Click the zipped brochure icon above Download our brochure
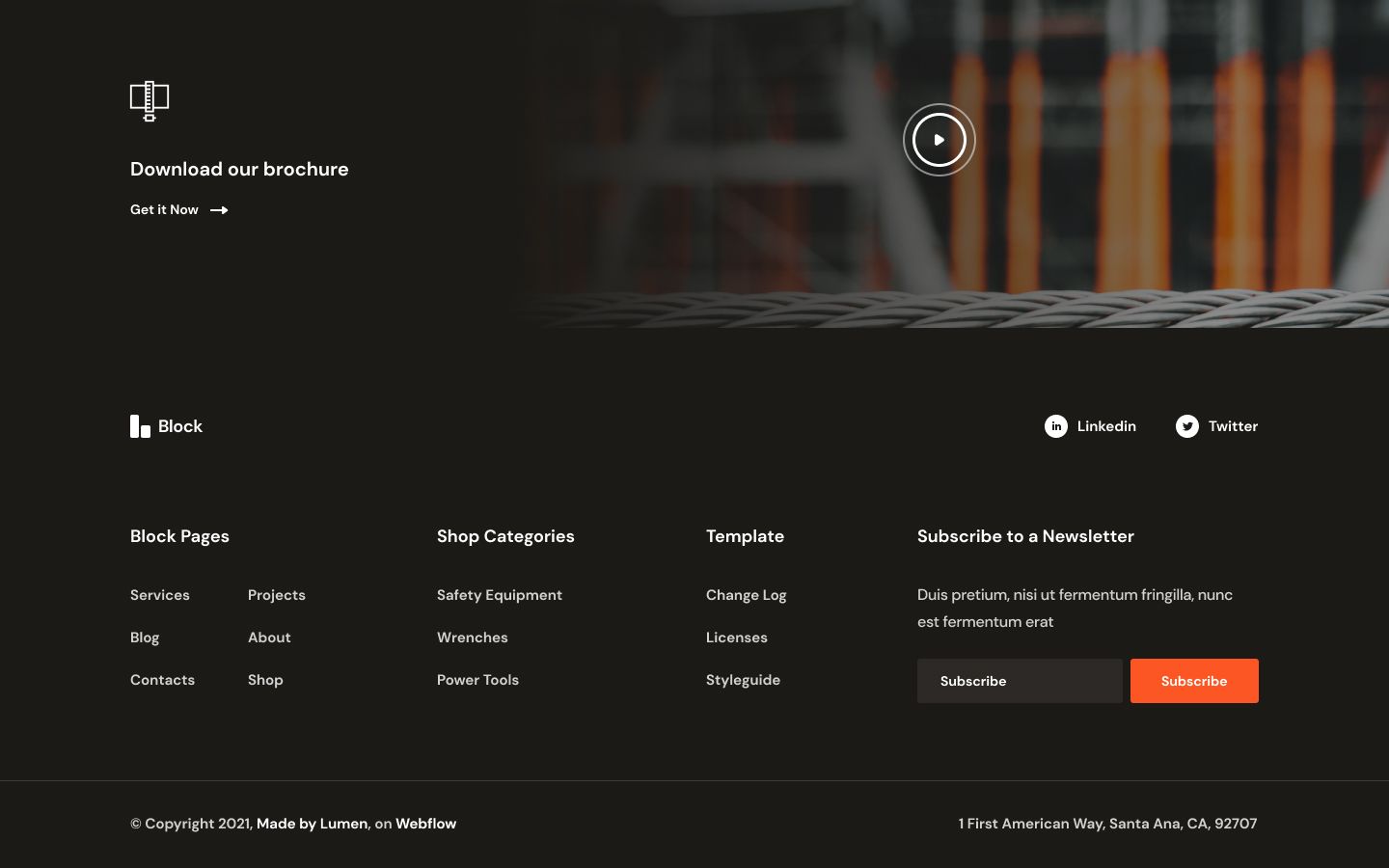This screenshot has height=868, width=1389. click(150, 100)
